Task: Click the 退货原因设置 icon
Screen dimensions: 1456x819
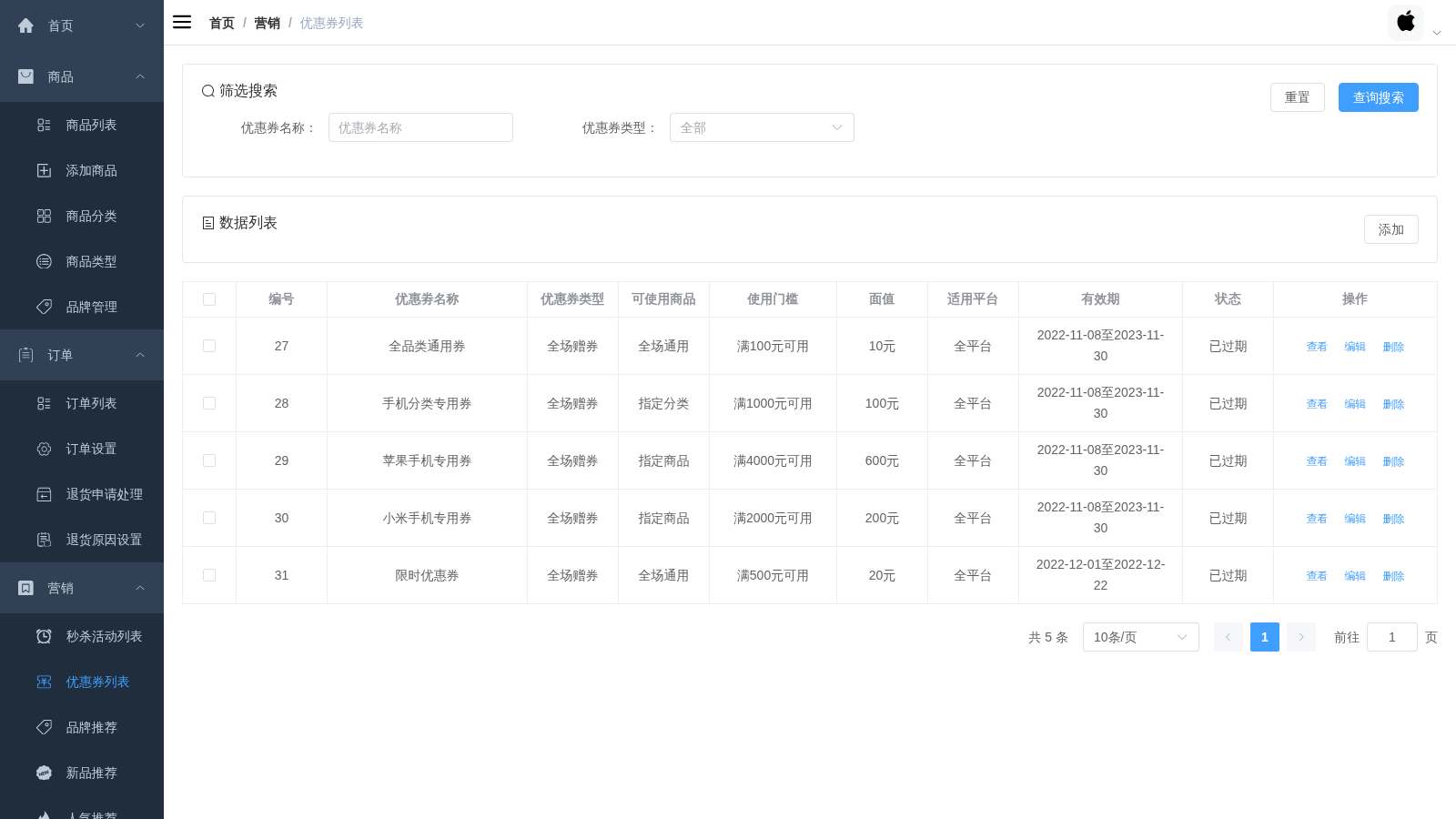Action: point(44,541)
